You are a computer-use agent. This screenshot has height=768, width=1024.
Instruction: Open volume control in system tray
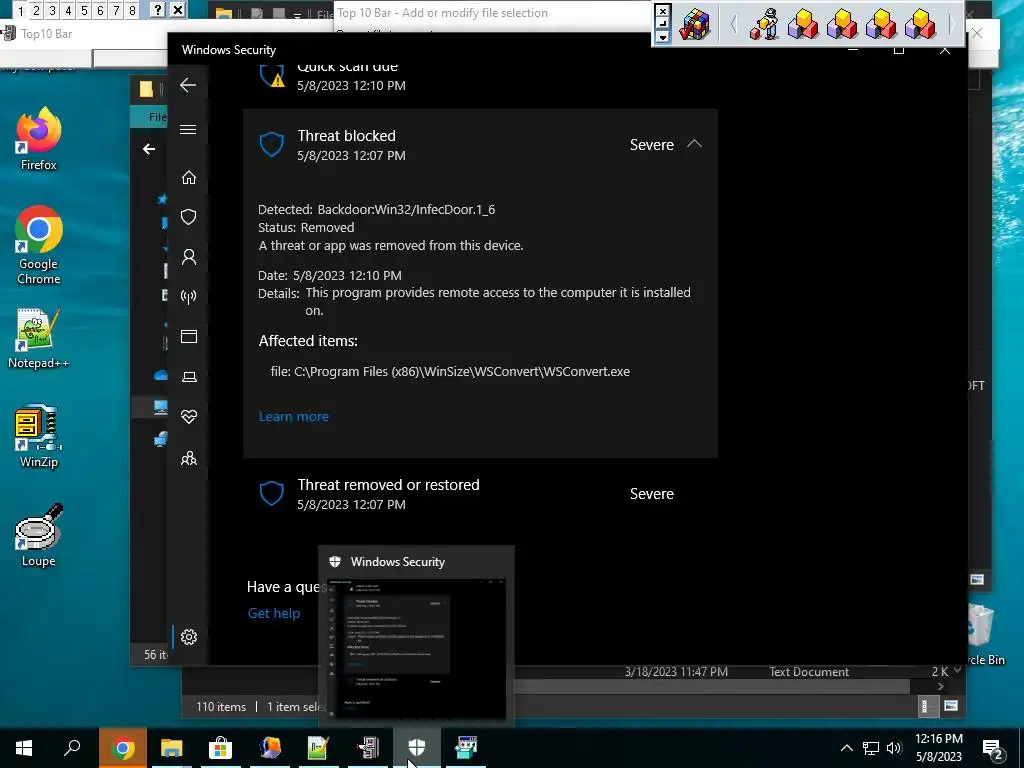point(895,748)
